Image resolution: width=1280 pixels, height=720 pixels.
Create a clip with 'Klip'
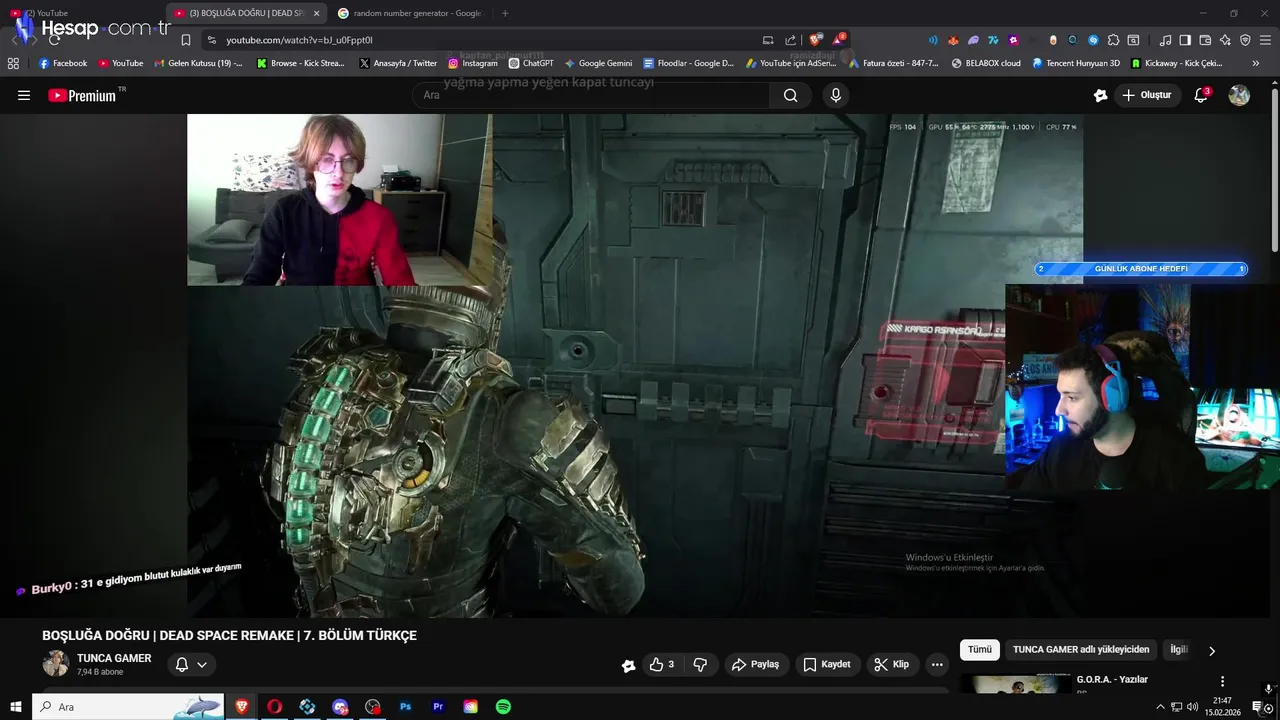892,664
